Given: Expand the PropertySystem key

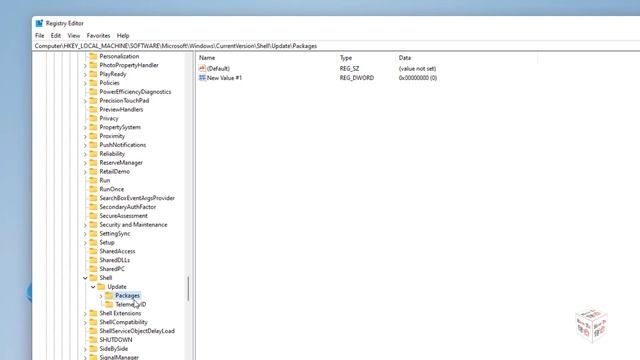Looking at the screenshot, I should point(85,127).
